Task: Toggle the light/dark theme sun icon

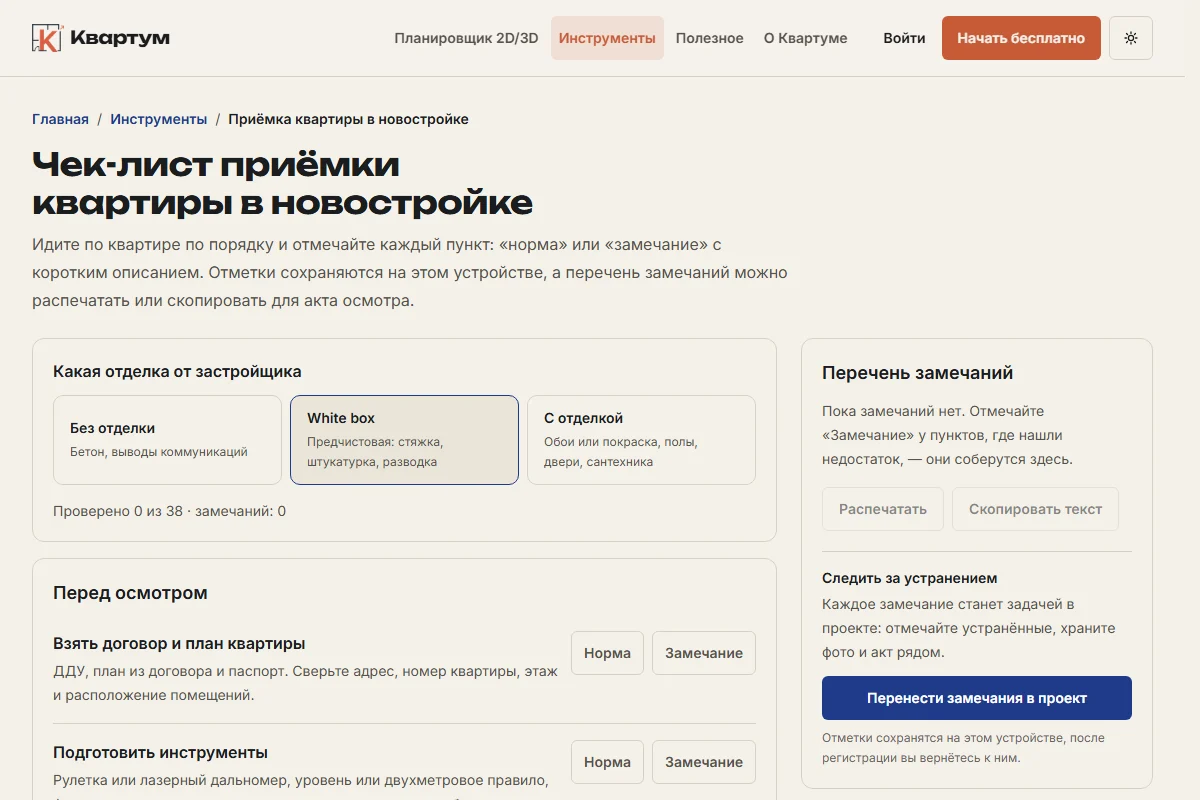Action: pyautogui.click(x=1131, y=38)
